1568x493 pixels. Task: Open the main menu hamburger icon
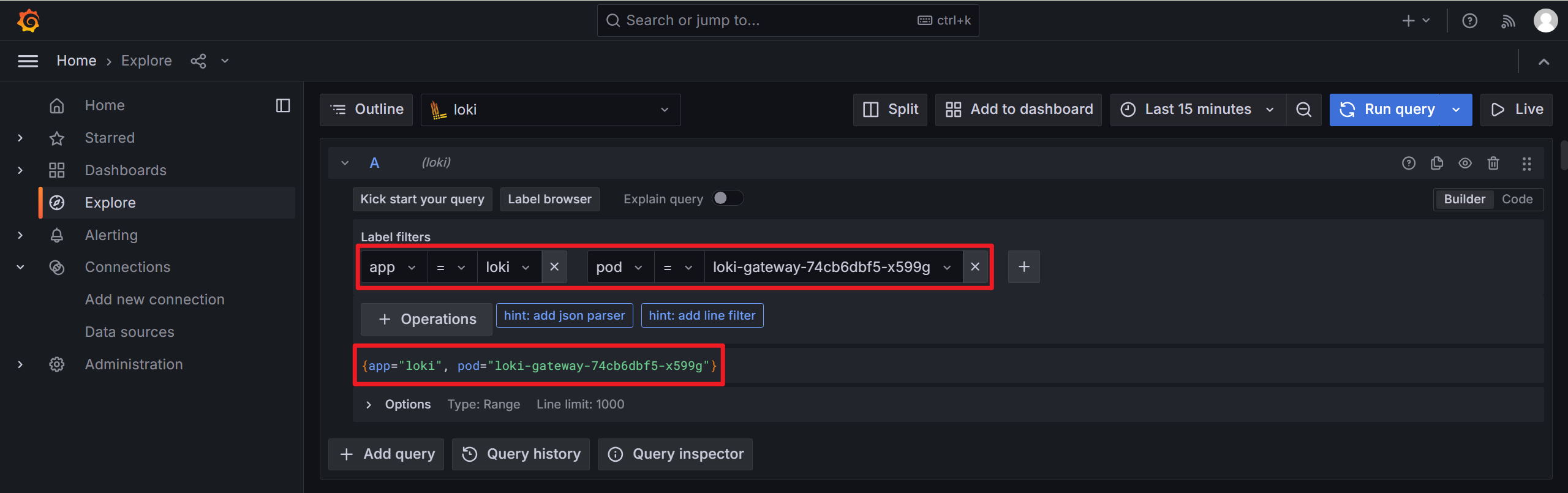click(28, 61)
